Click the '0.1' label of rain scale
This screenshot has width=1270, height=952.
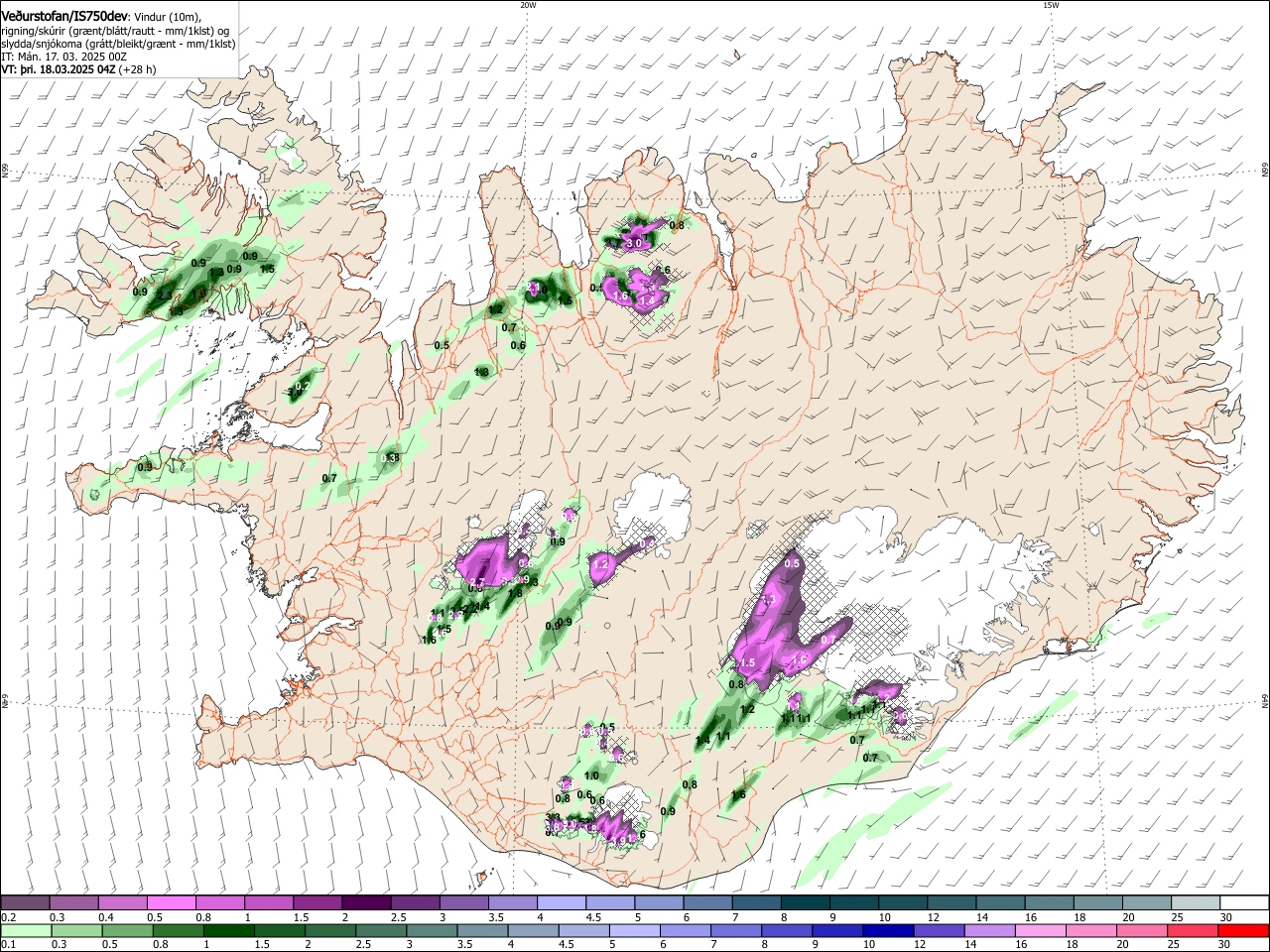click(x=9, y=944)
